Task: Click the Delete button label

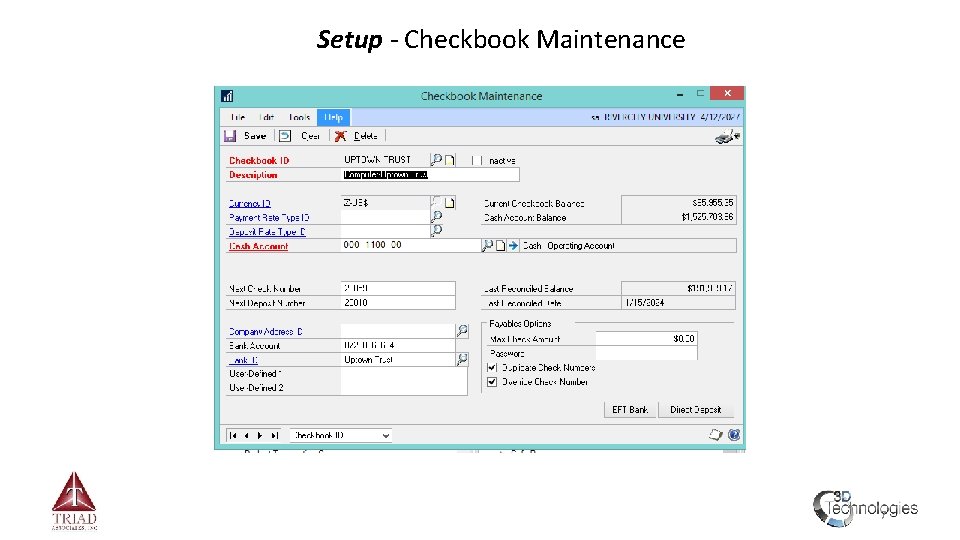Action: point(365,136)
